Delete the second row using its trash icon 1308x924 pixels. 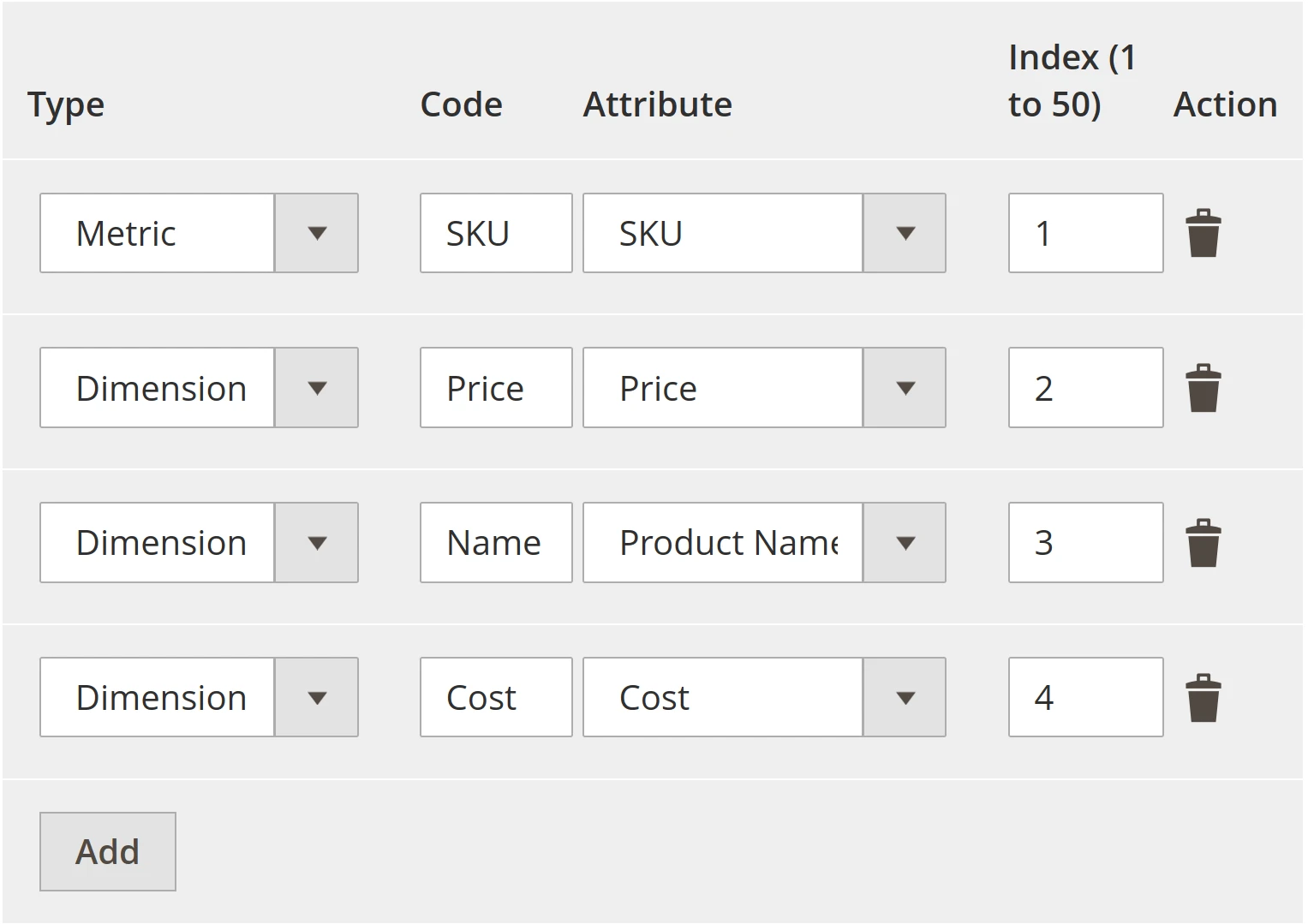pos(1203,387)
